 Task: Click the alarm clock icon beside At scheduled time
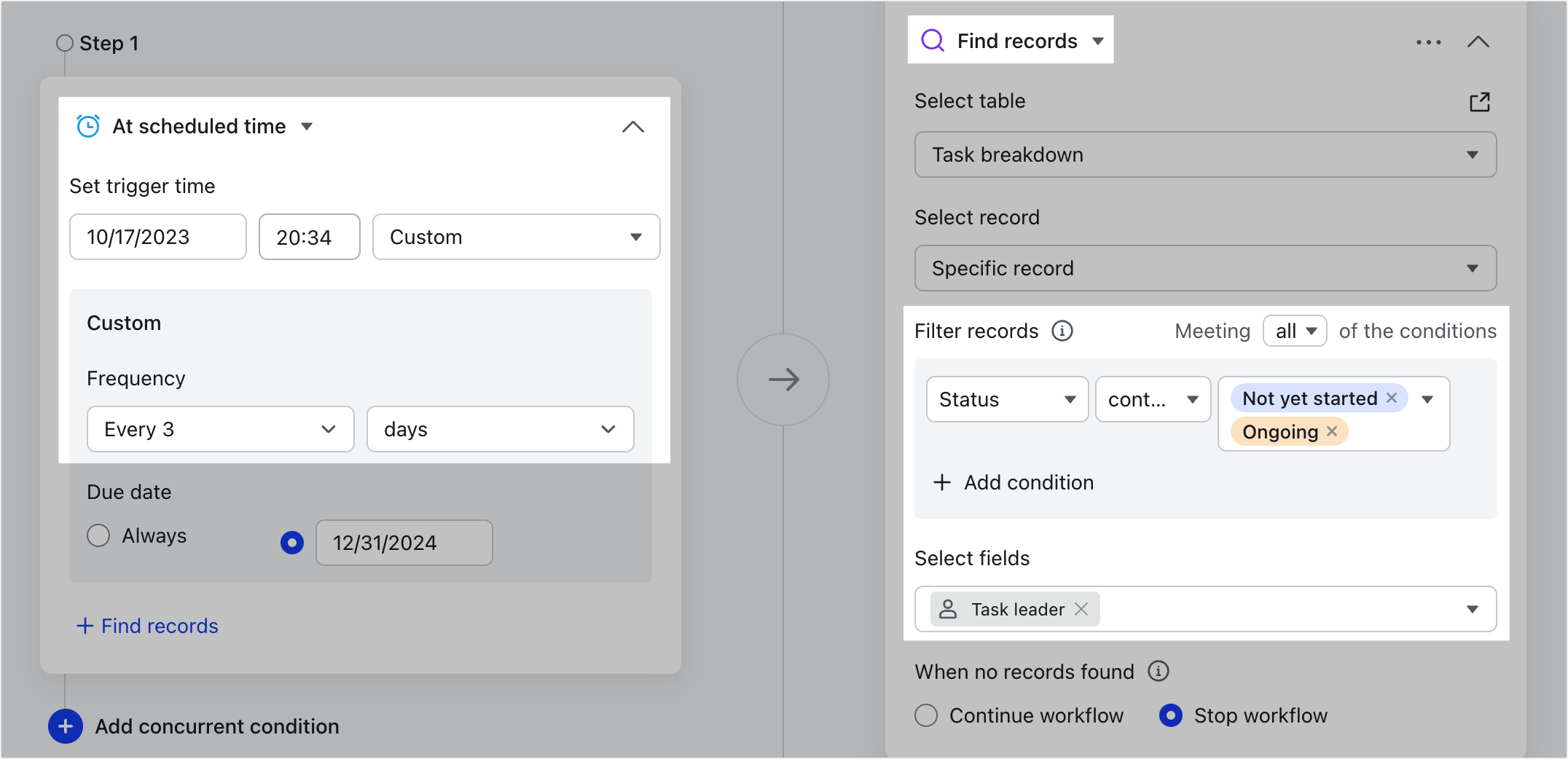[87, 125]
